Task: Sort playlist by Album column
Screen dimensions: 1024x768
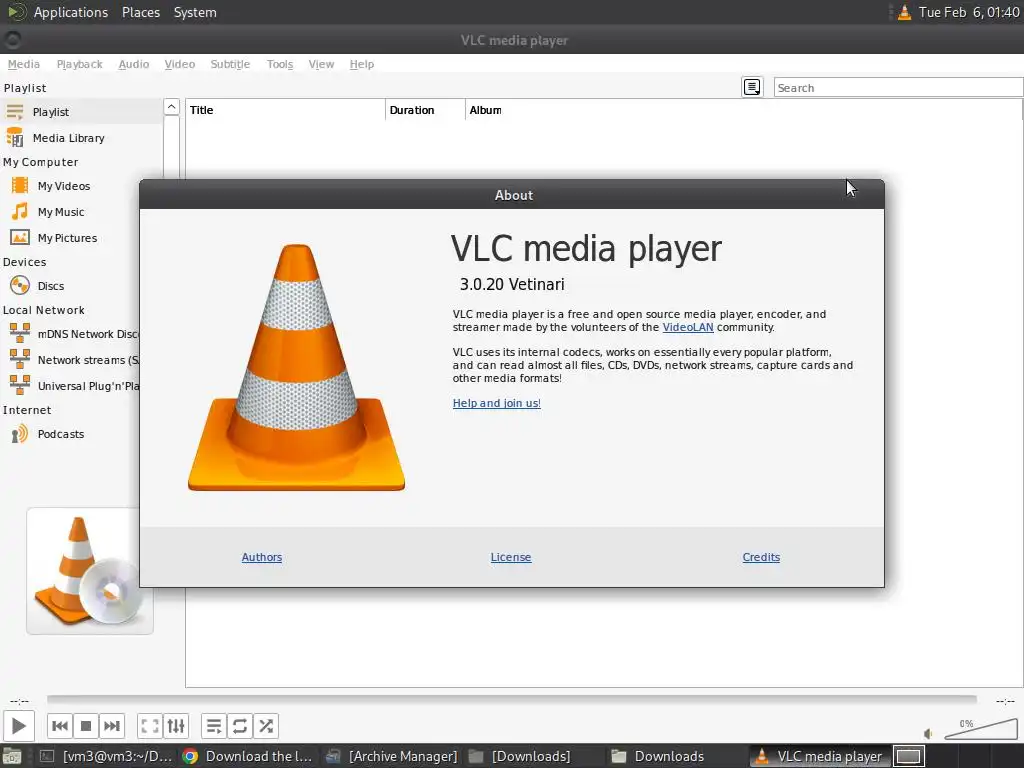Action: pos(485,110)
